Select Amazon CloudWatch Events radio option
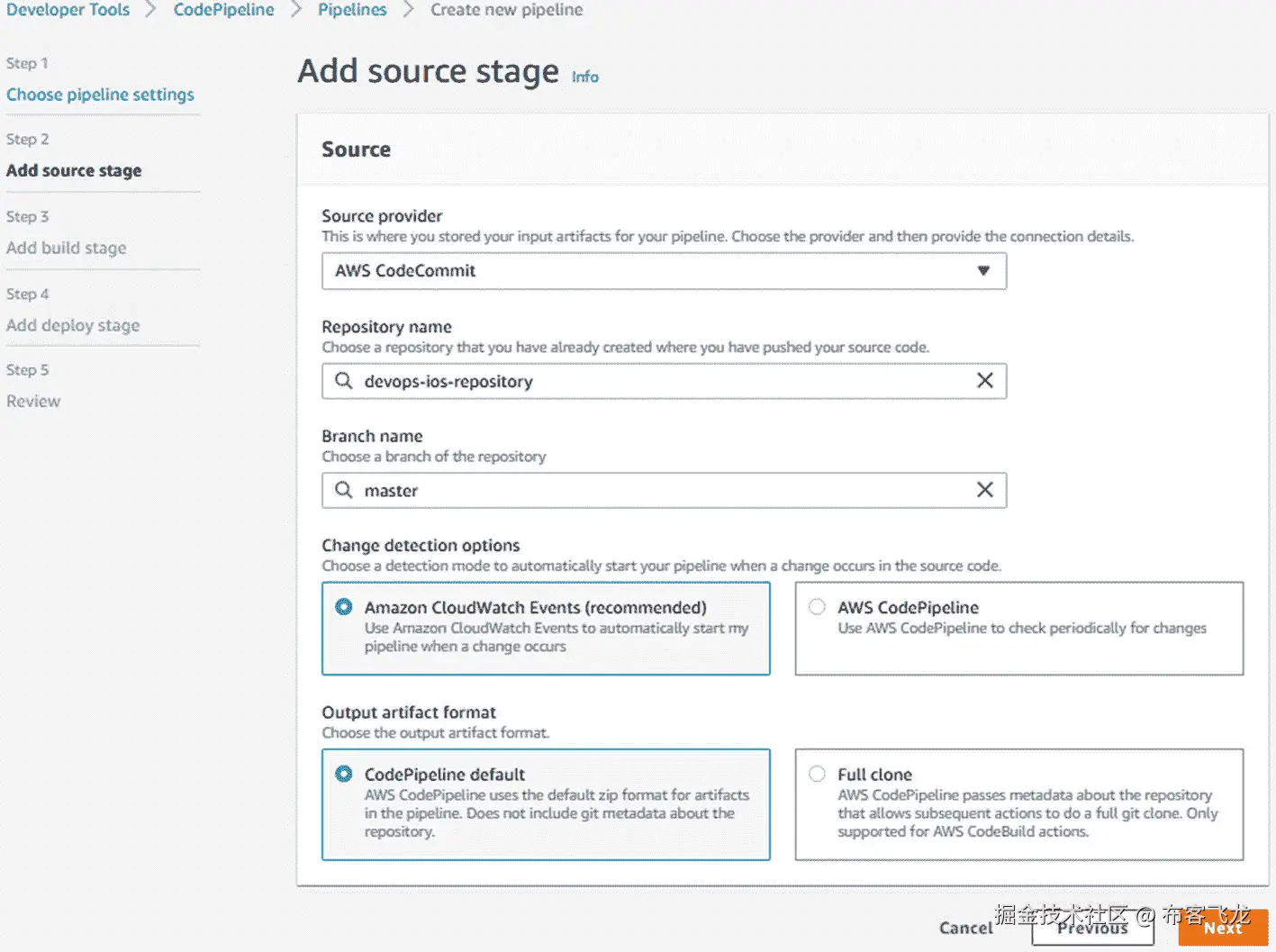The image size is (1276, 952). tap(344, 607)
